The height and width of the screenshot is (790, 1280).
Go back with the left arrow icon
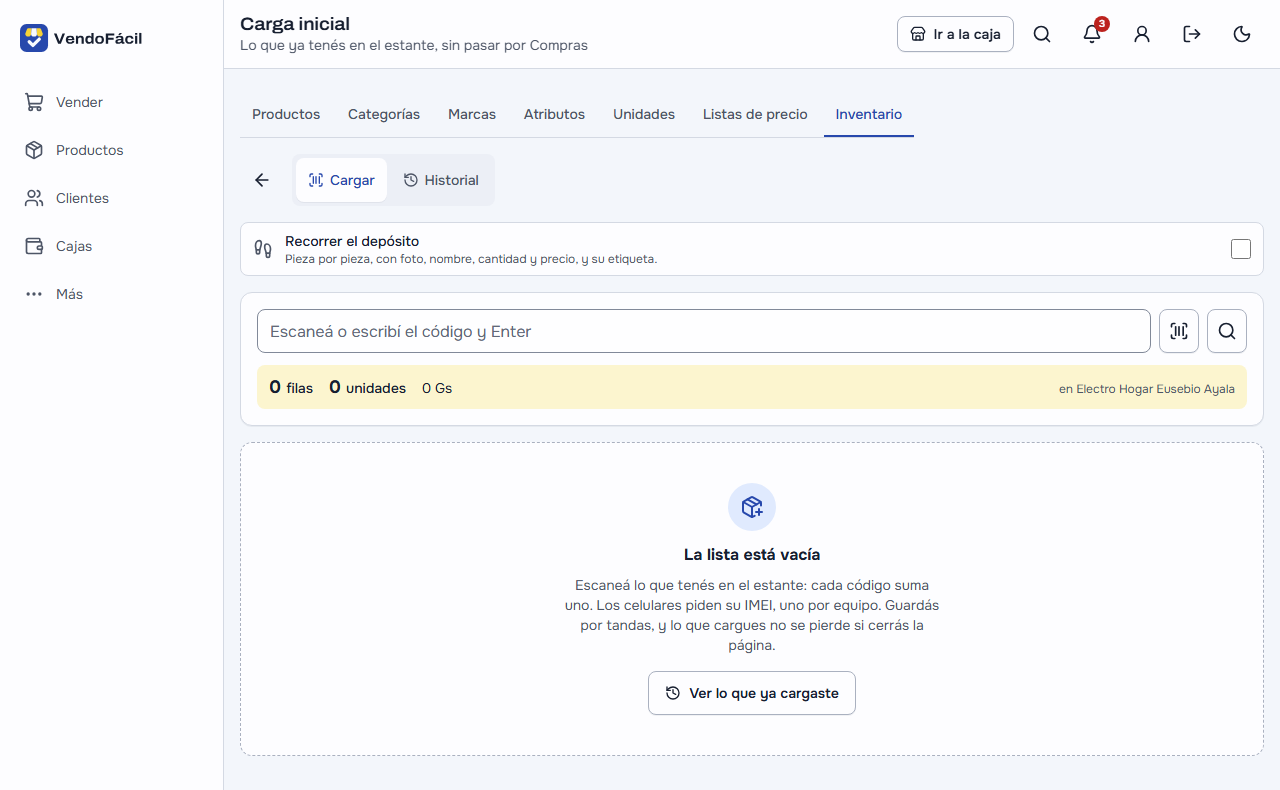pos(262,180)
